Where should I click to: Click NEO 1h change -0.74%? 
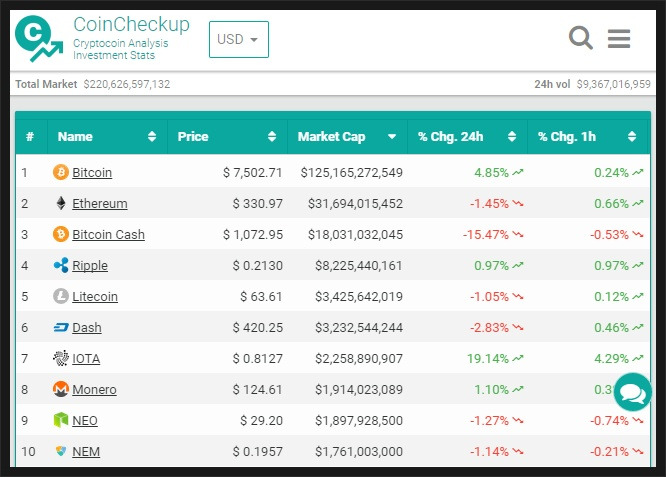[609, 421]
